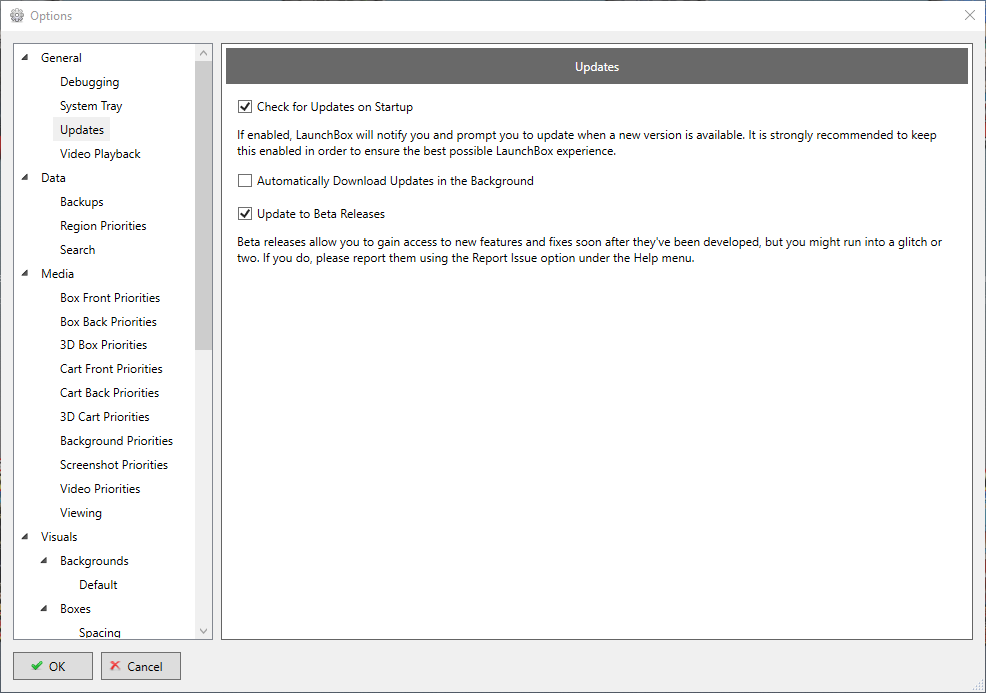Enable Check for Updates on Startup checkbox
986x693 pixels.
pyautogui.click(x=245, y=107)
